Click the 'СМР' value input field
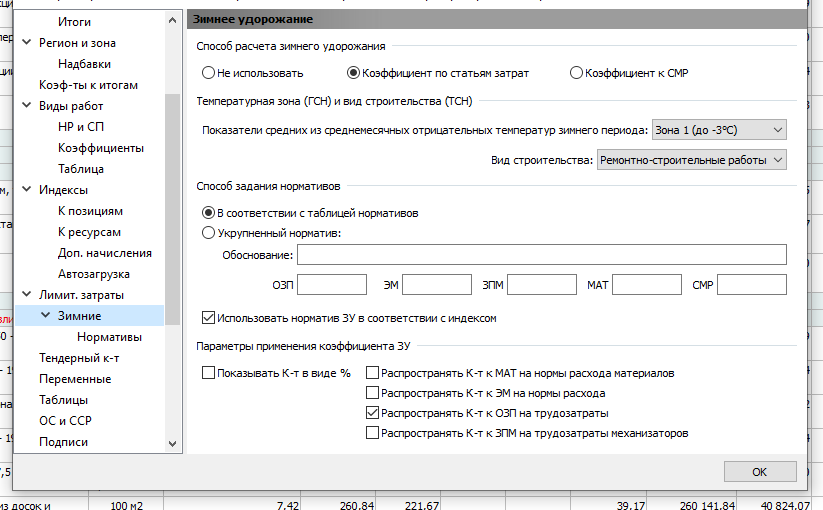This screenshot has width=823, height=510. pyautogui.click(x=752, y=284)
